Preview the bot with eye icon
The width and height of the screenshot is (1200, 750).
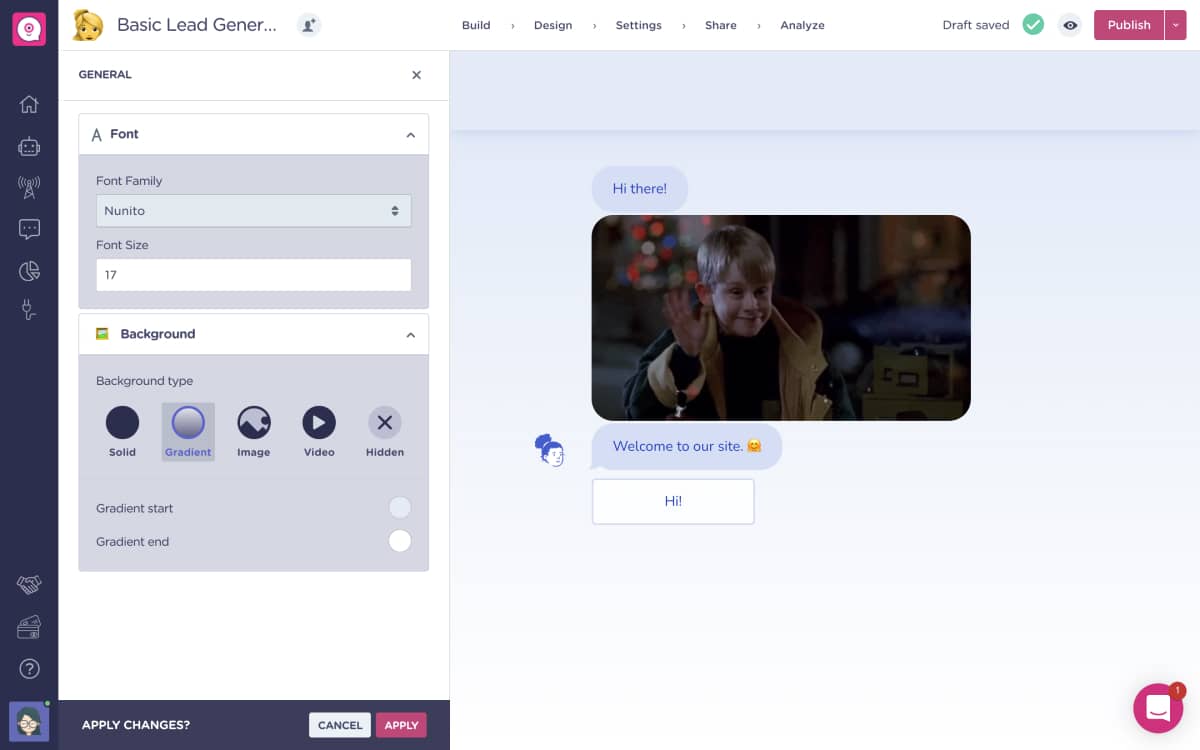[x=1070, y=25]
